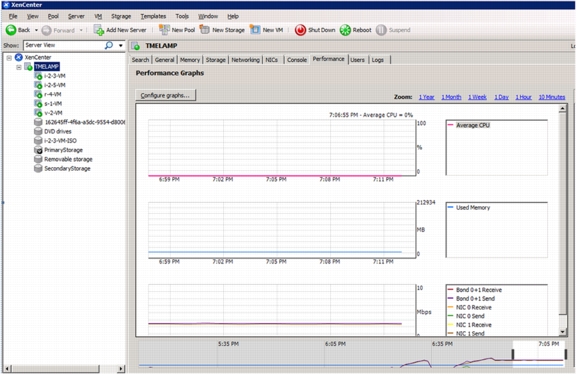Click tree pane horizontal scroll right arrow

121,368
